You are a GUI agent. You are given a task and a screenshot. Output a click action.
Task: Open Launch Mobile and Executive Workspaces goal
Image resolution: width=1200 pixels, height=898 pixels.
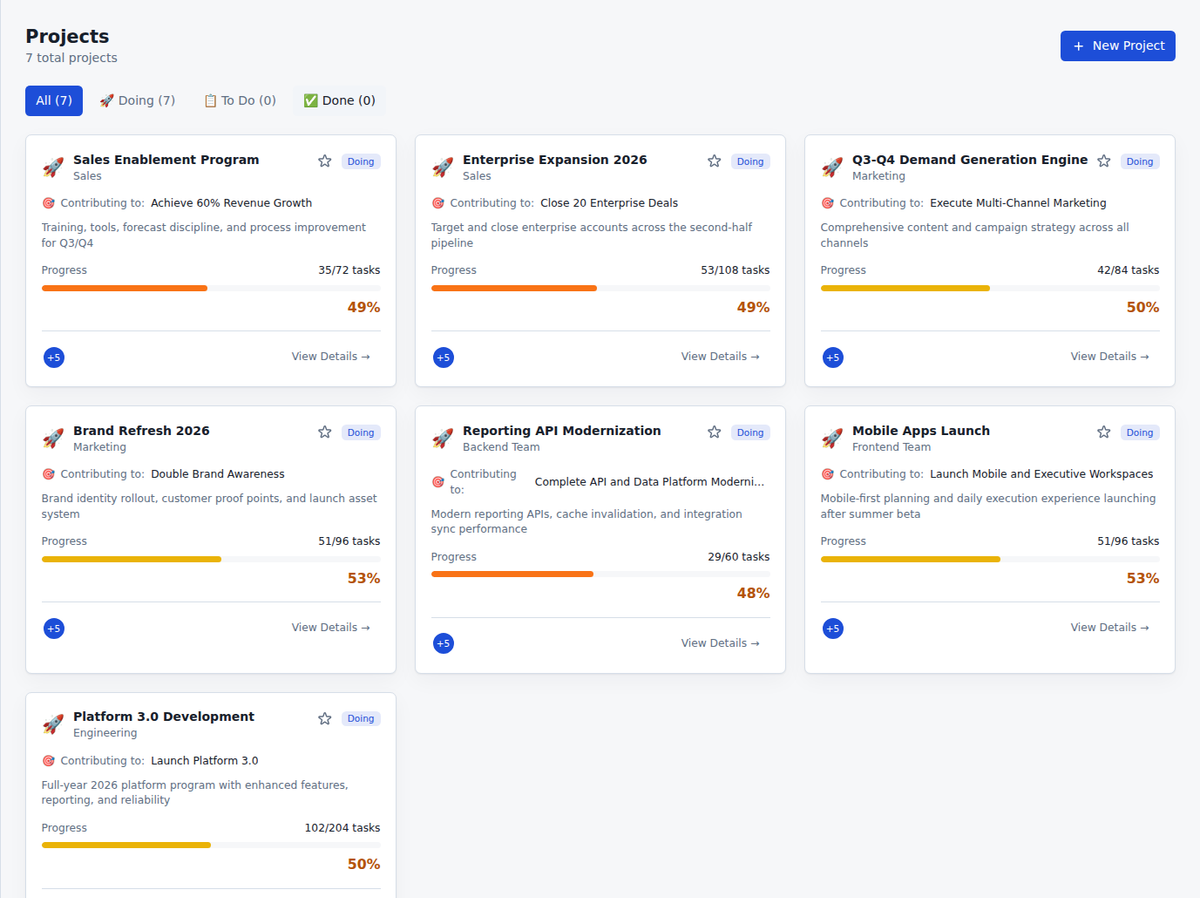point(1042,474)
